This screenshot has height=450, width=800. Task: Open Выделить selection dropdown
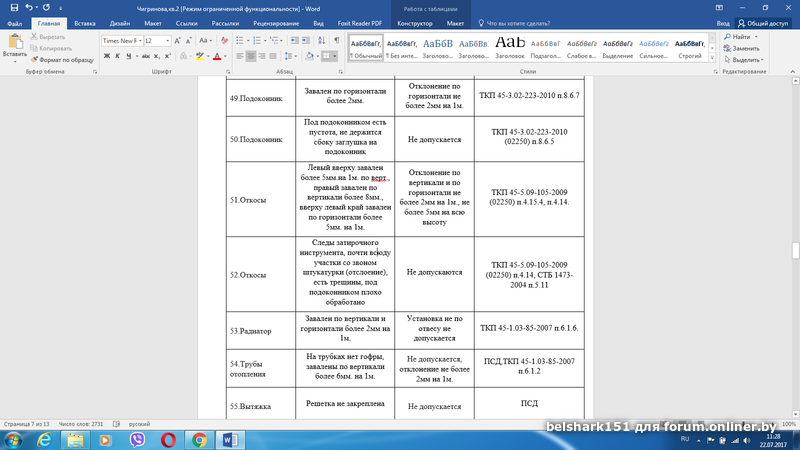click(743, 60)
